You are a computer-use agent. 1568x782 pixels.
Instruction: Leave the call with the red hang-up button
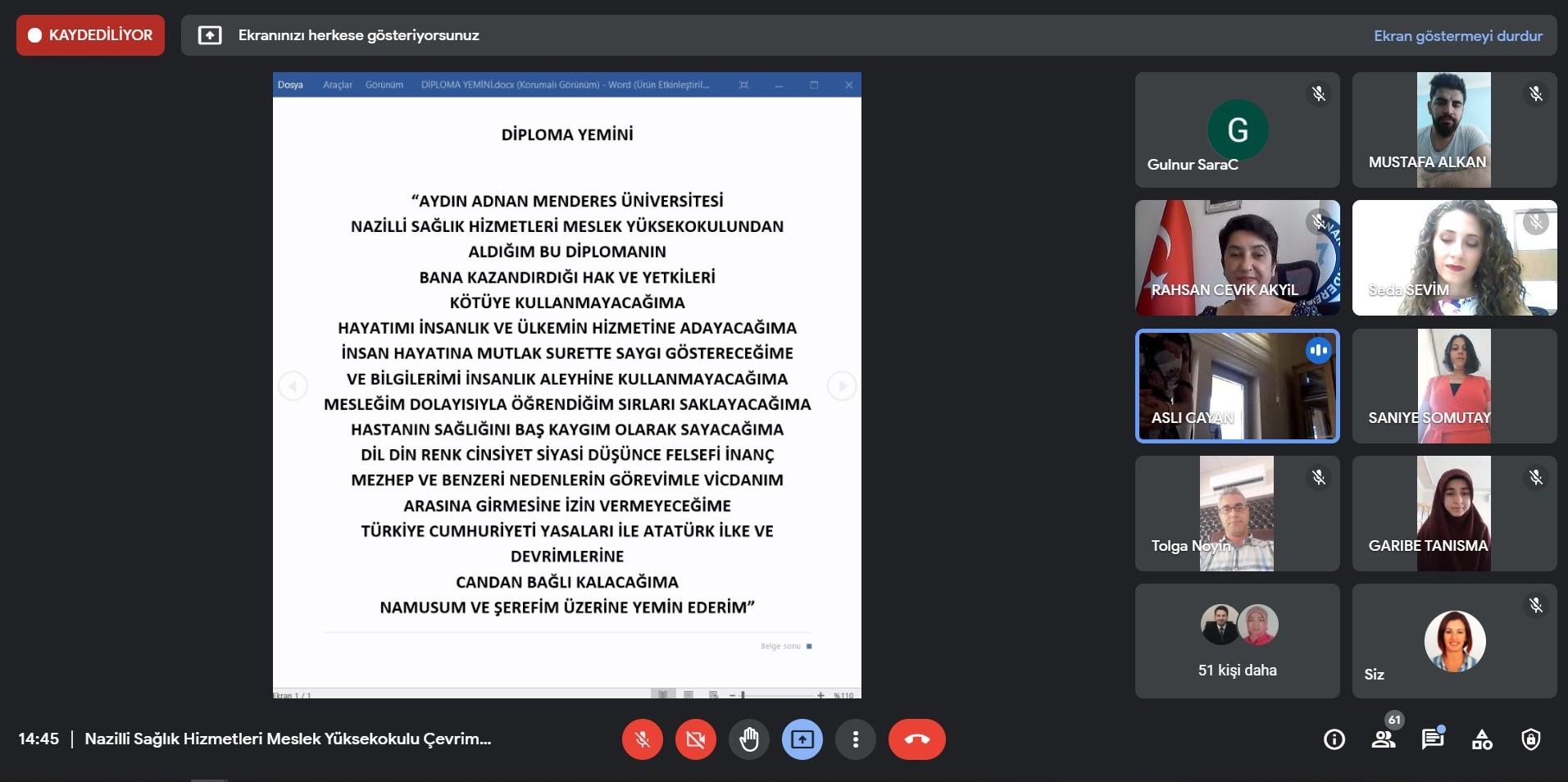(x=916, y=739)
